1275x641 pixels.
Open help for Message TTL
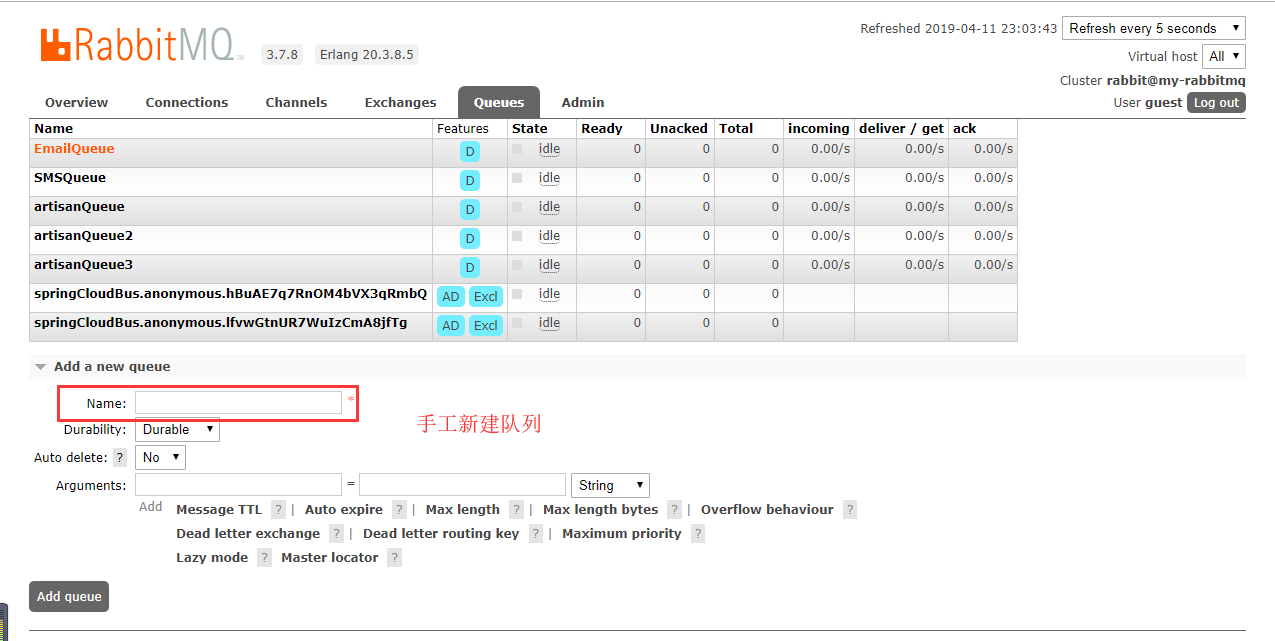click(x=279, y=510)
